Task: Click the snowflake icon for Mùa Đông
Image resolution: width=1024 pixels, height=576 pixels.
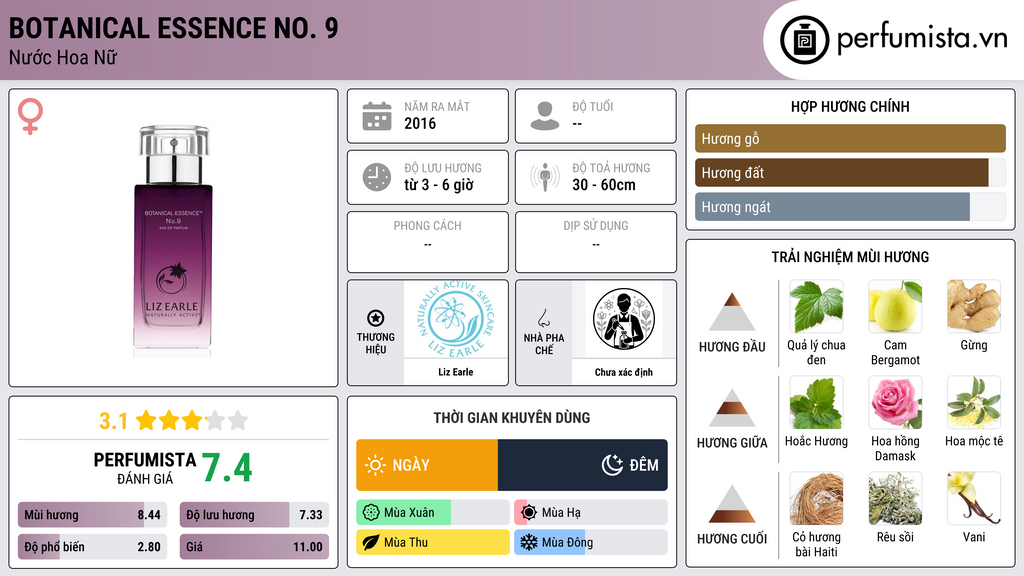Action: tap(529, 542)
